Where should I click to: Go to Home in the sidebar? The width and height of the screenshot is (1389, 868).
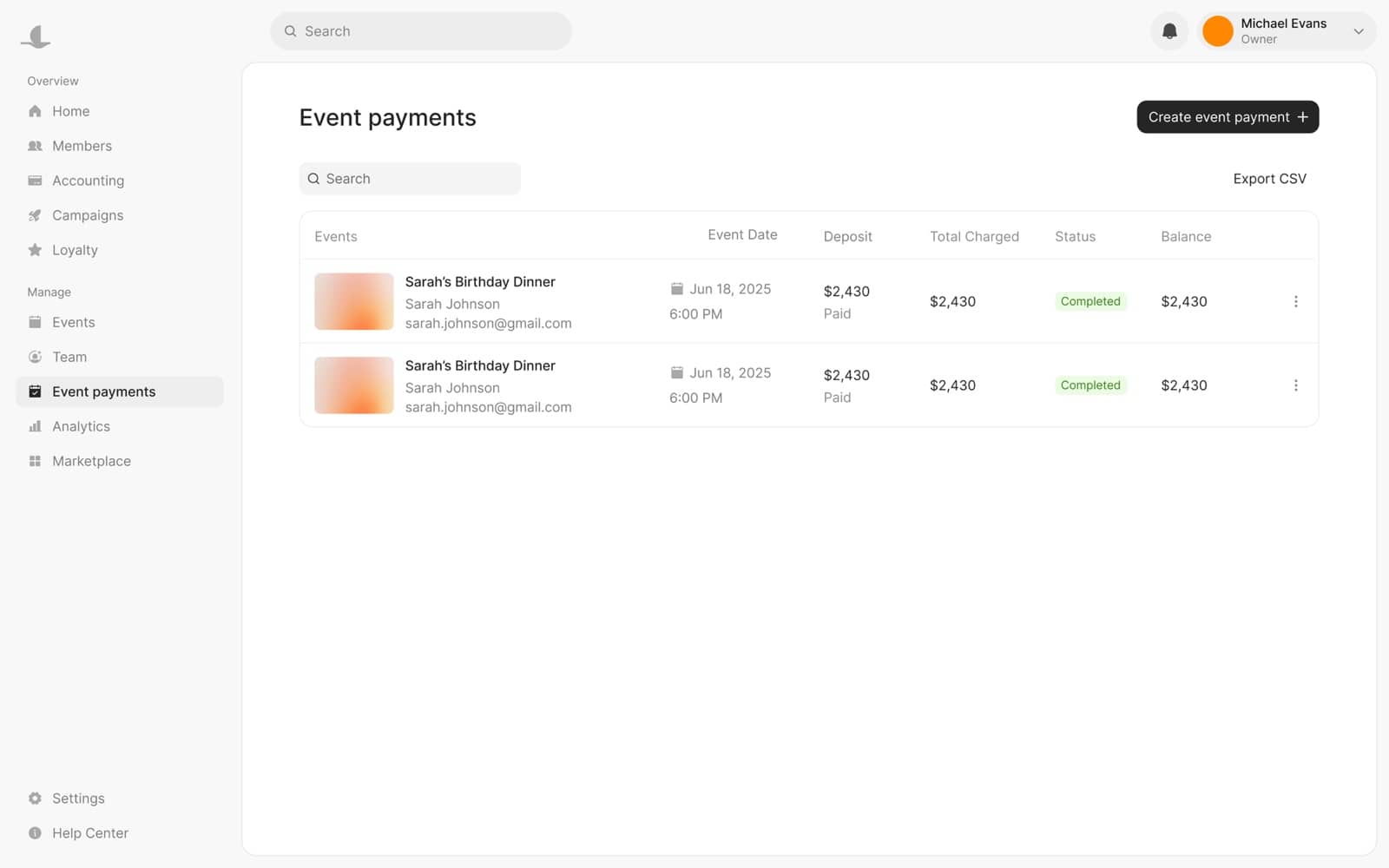(120, 111)
